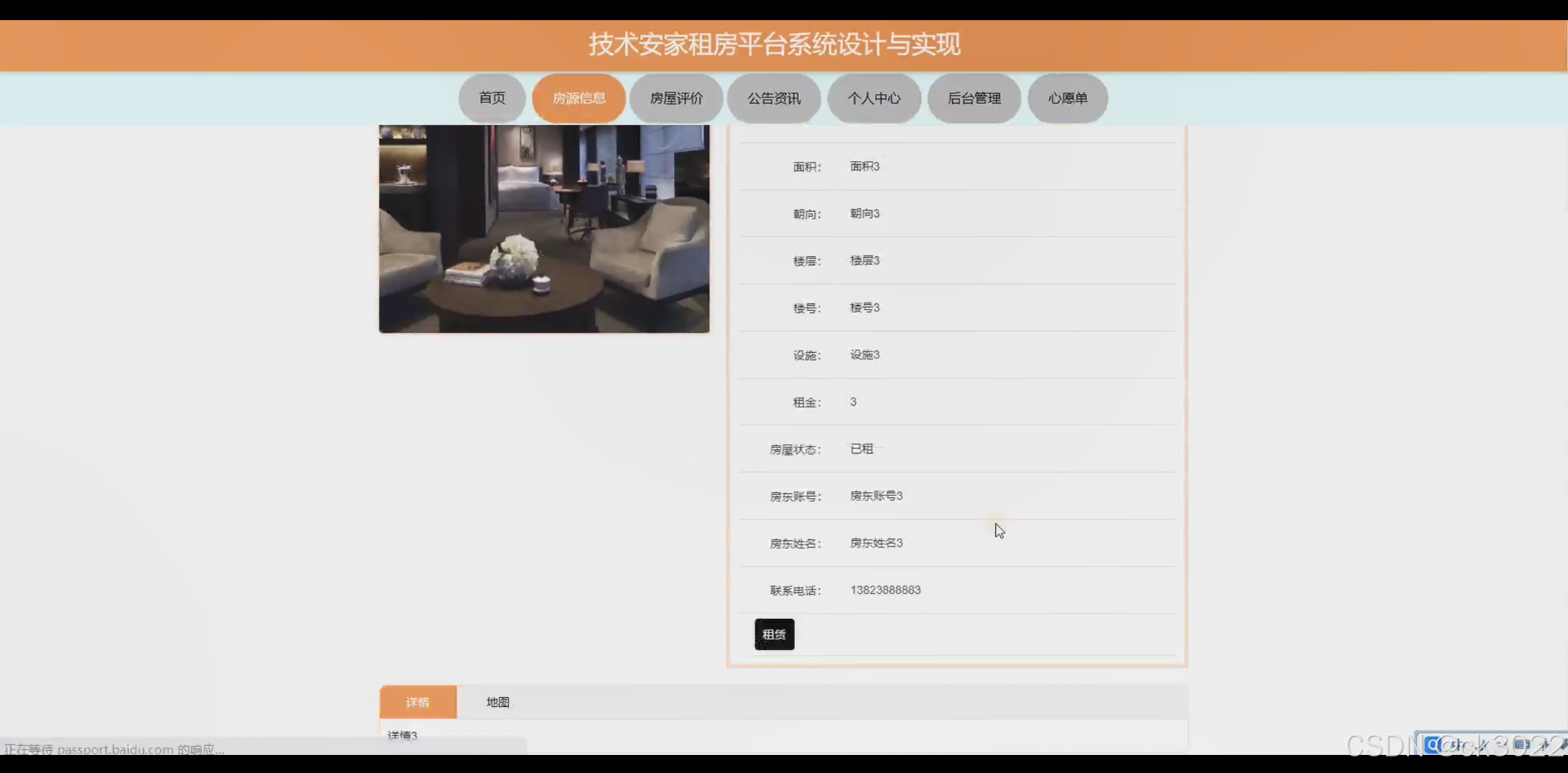Click the room interior photo
Image resolution: width=1568 pixels, height=773 pixels.
coord(544,228)
